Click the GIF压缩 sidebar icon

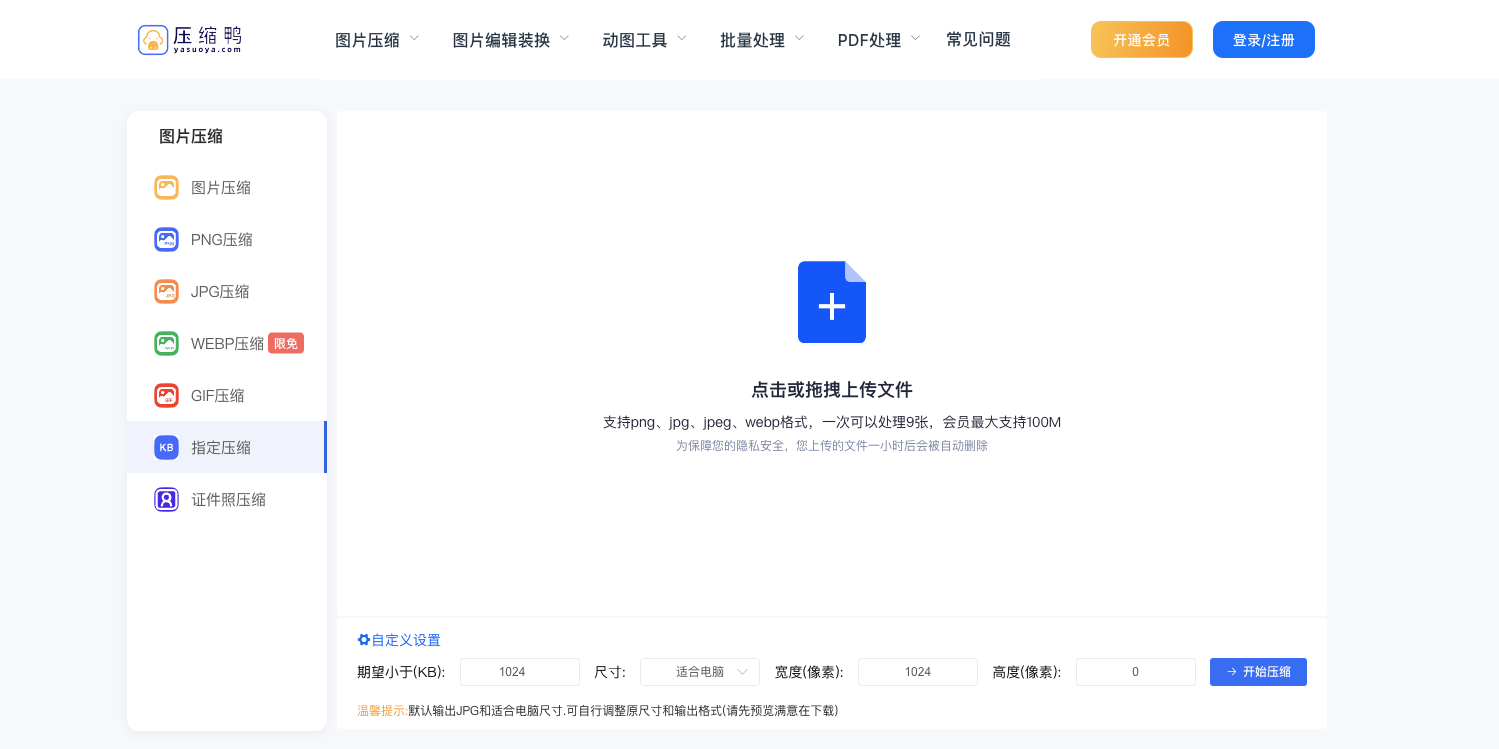166,395
